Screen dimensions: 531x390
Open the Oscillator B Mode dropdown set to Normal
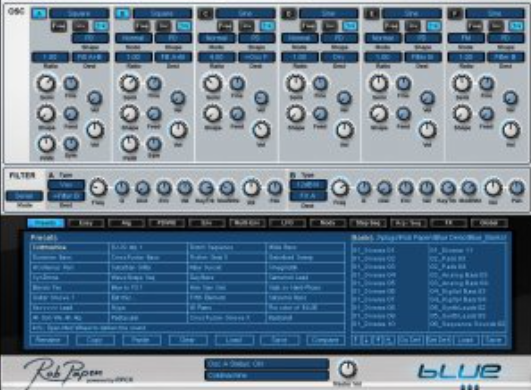133,38
